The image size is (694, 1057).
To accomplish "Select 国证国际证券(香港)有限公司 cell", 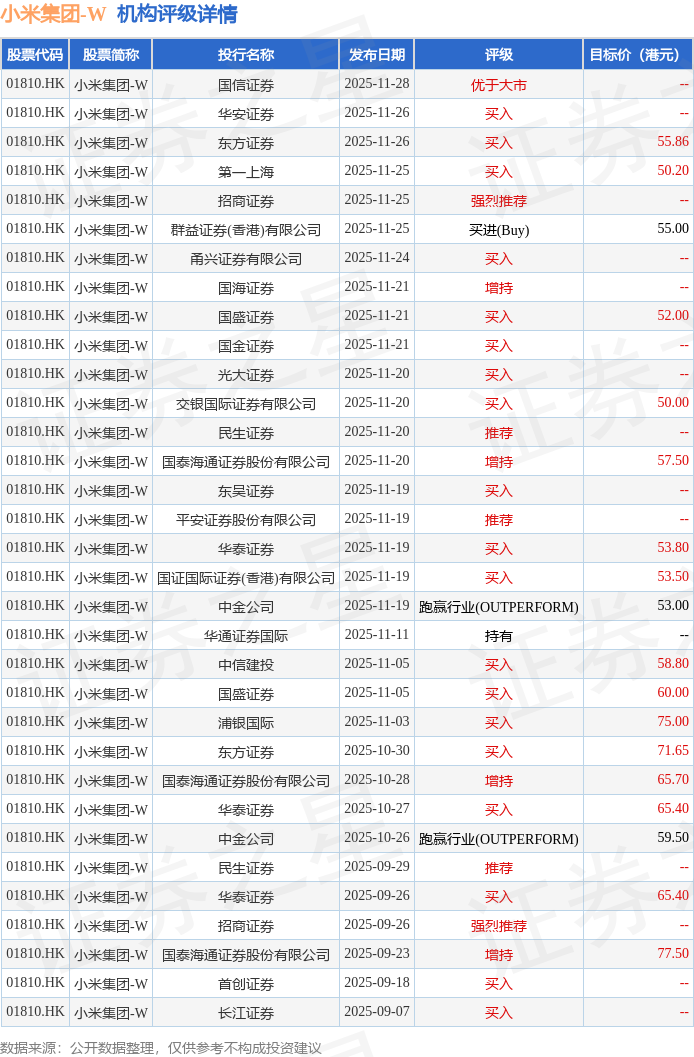I will (x=246, y=578).
